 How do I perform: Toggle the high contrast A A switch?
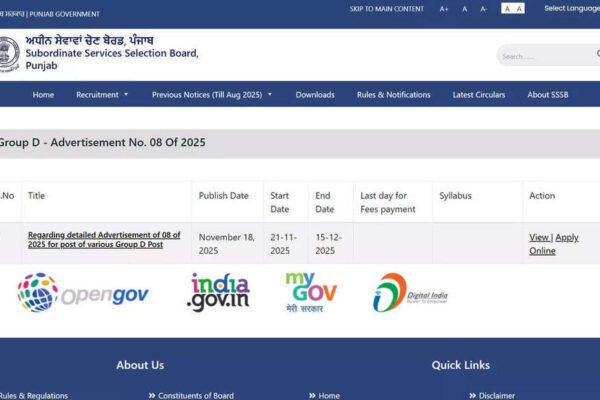click(x=513, y=8)
